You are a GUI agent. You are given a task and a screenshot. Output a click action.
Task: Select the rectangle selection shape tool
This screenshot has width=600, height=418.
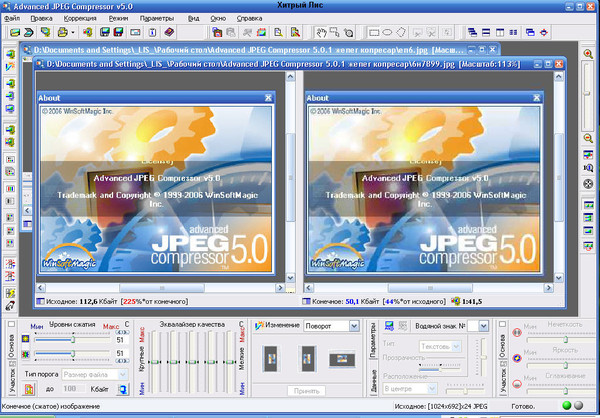tap(373, 33)
